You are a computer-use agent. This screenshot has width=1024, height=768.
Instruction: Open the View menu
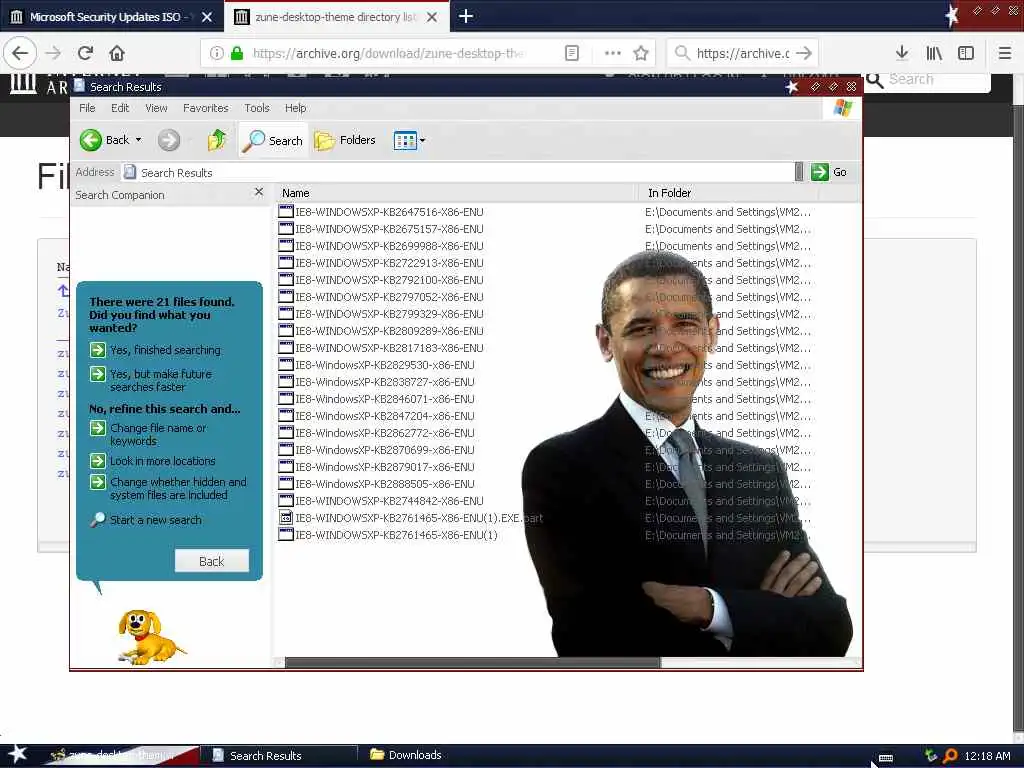156,108
